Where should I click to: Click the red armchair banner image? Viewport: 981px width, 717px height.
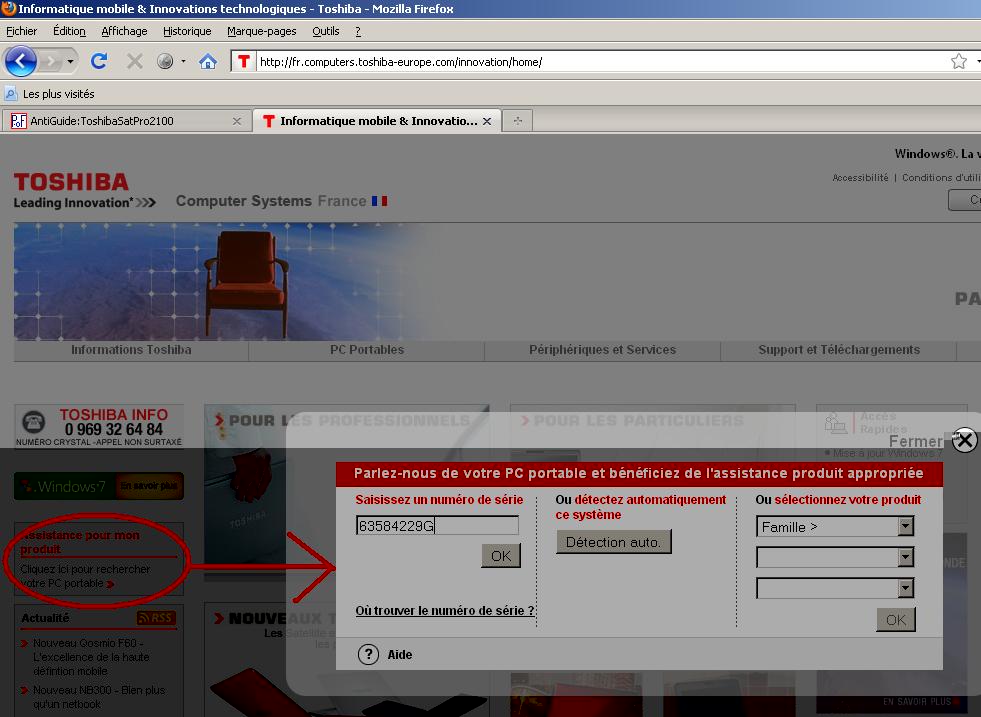247,283
